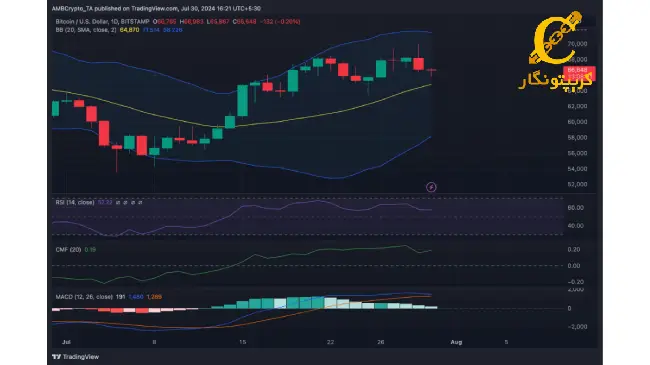Click the RSI axis value 40.00
The image size is (650, 365).
click(576, 226)
